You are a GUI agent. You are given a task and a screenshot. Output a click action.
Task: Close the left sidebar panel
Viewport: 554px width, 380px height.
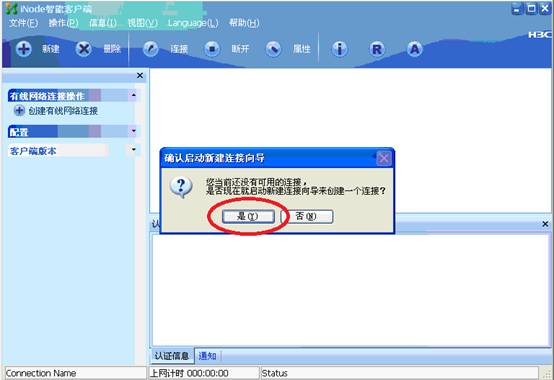140,76
